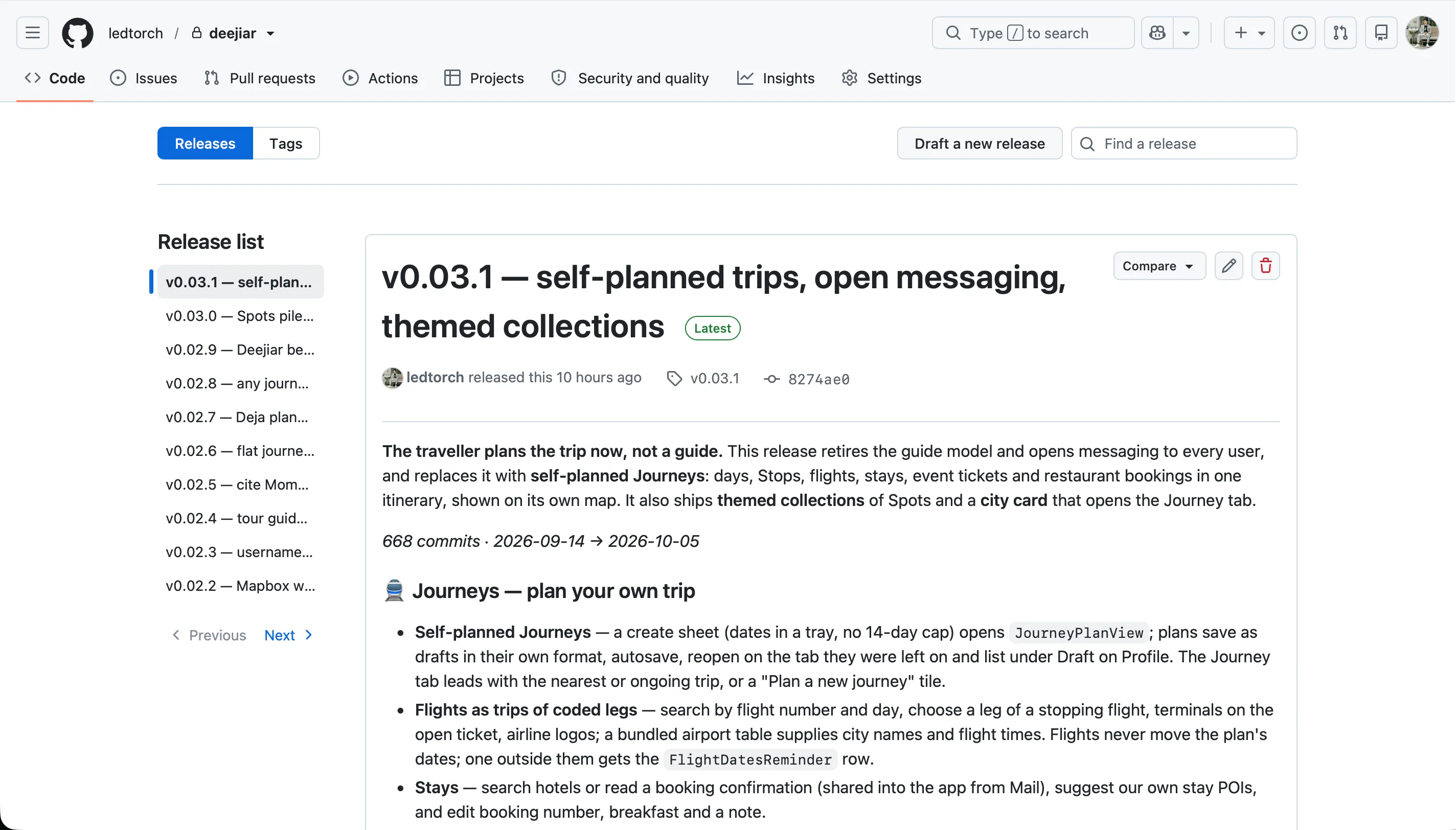Select v0.02.6 — flat journe... release

pyautogui.click(x=241, y=450)
